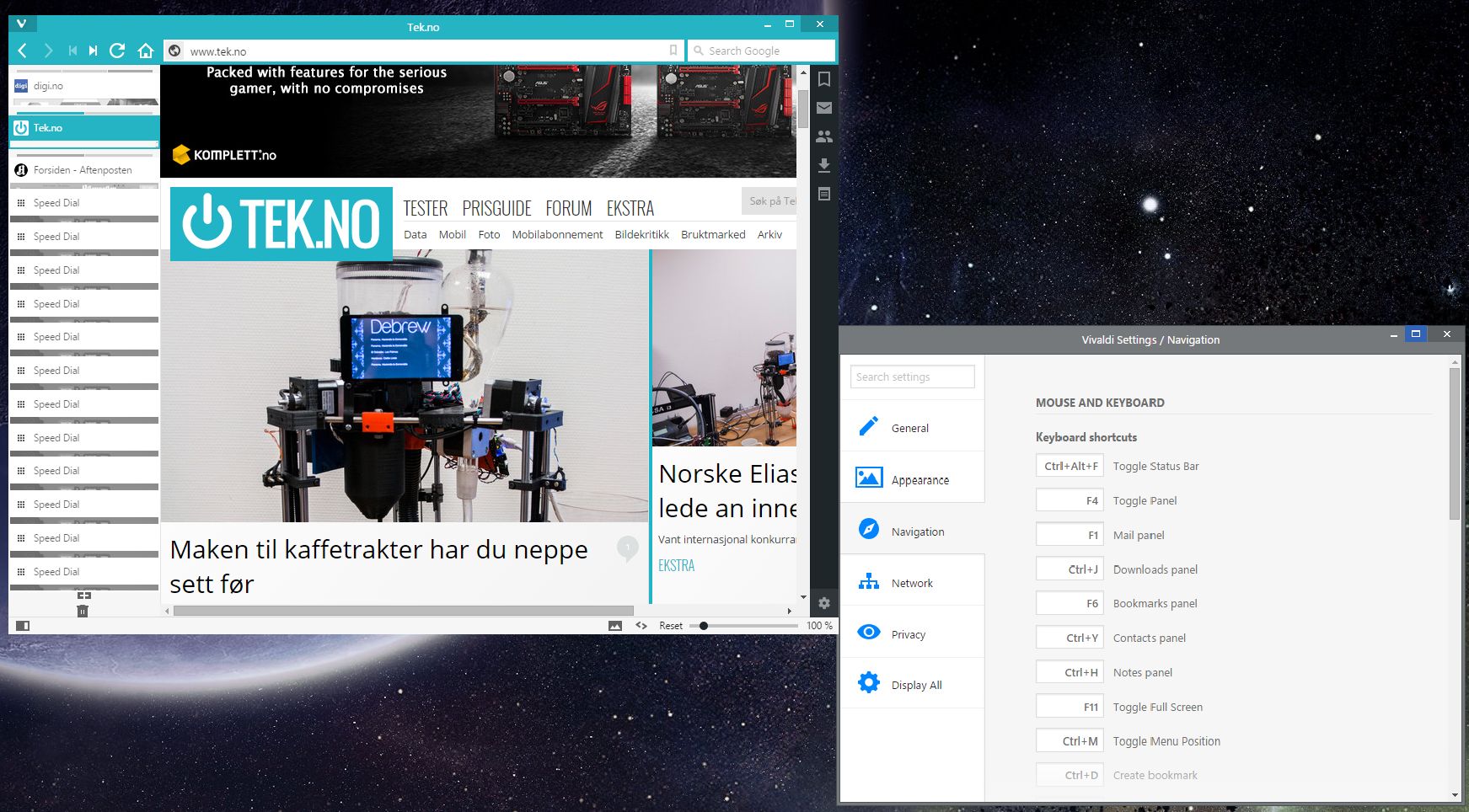The height and width of the screenshot is (812, 1469).
Task: Edit Toggle Status Bar shortcut field
Action: (x=1070, y=466)
